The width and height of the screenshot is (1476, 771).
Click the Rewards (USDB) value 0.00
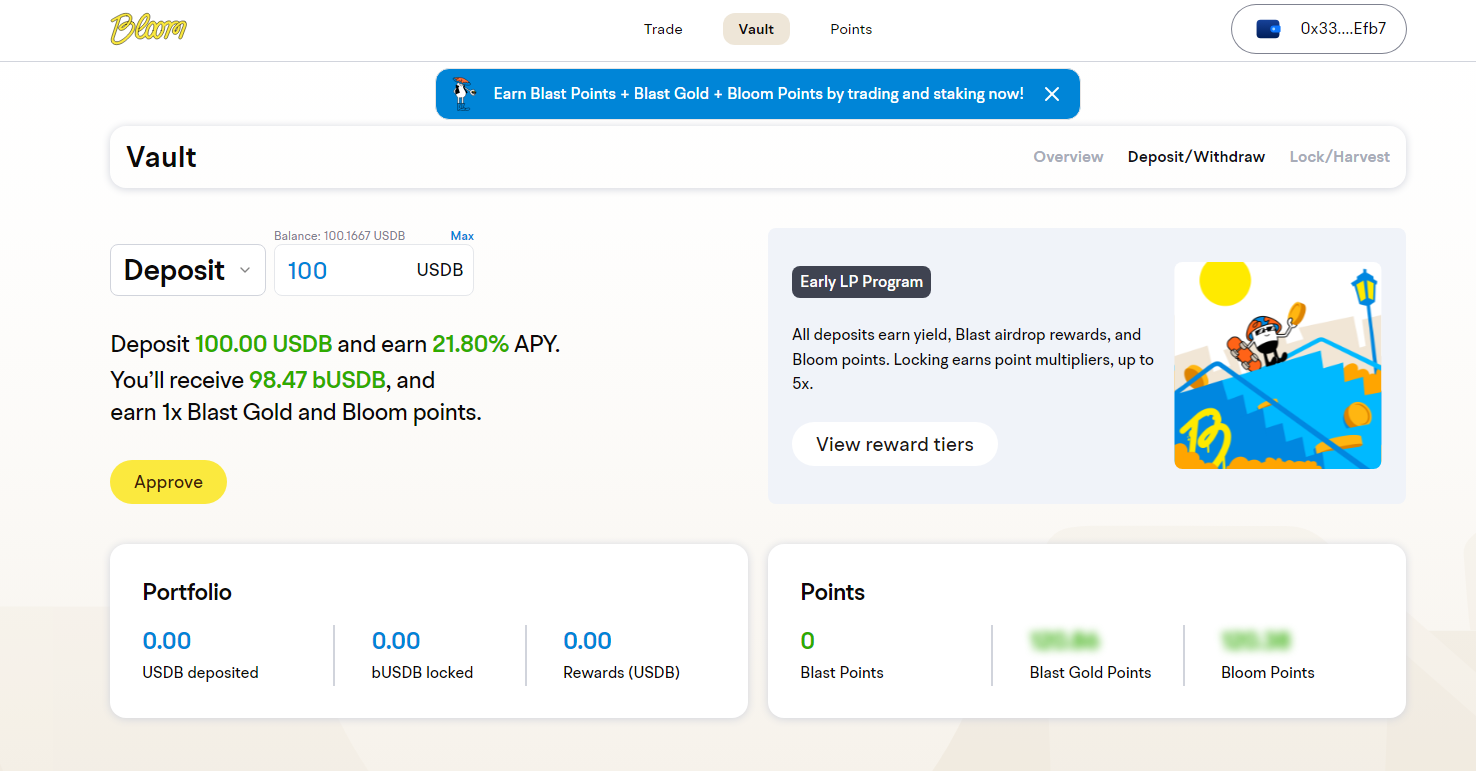(587, 641)
